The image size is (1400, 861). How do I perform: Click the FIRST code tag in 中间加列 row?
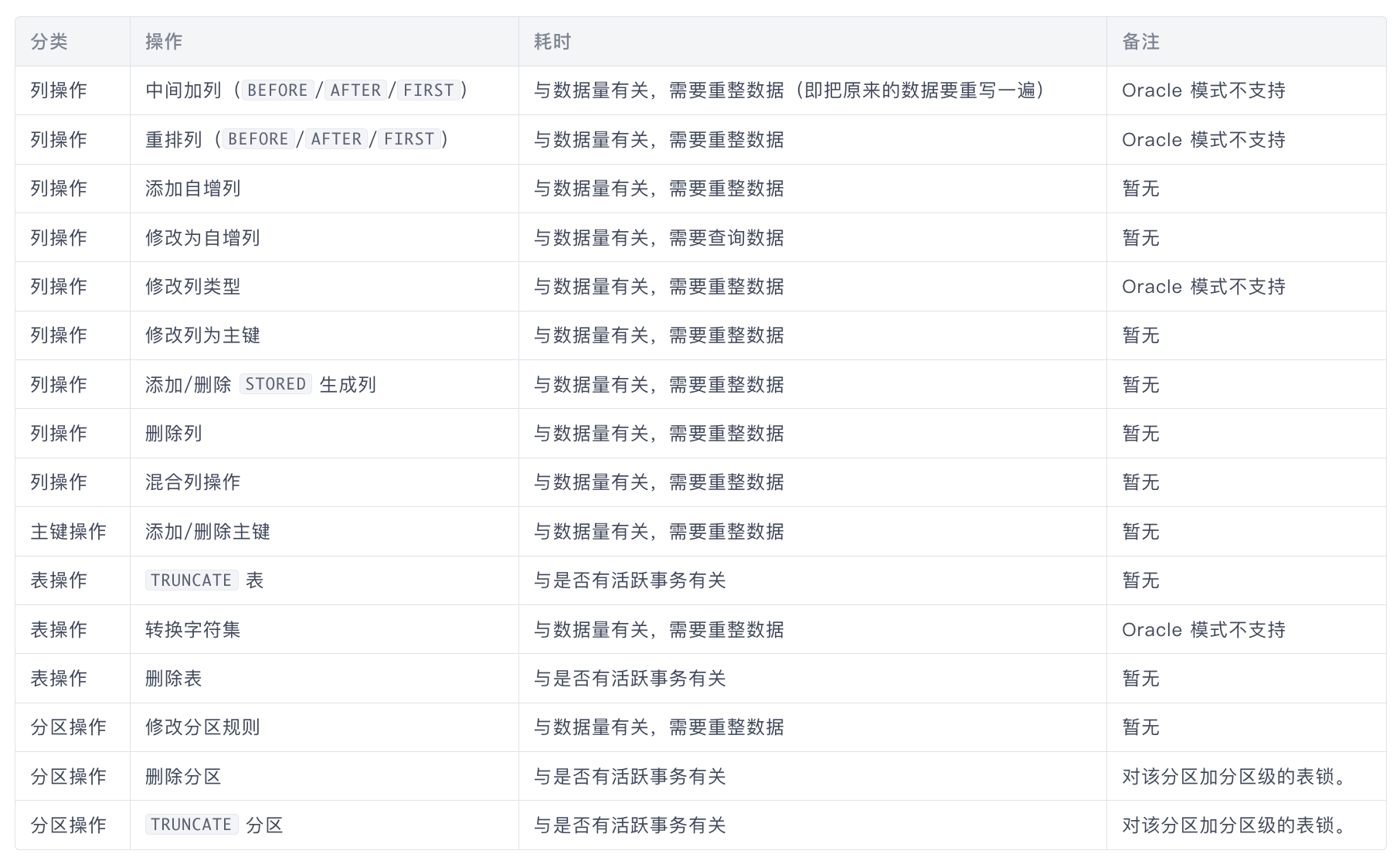point(427,90)
